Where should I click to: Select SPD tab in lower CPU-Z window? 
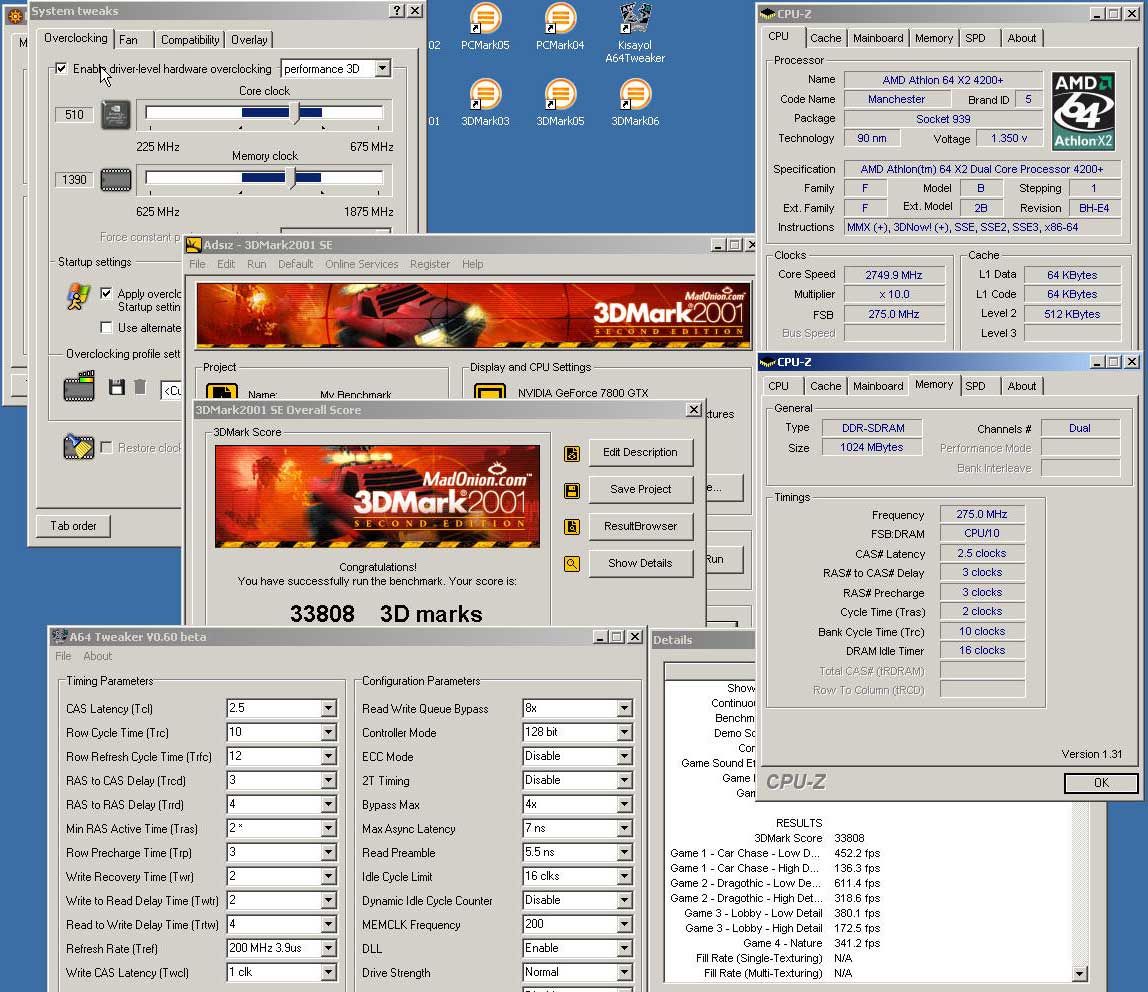click(974, 386)
